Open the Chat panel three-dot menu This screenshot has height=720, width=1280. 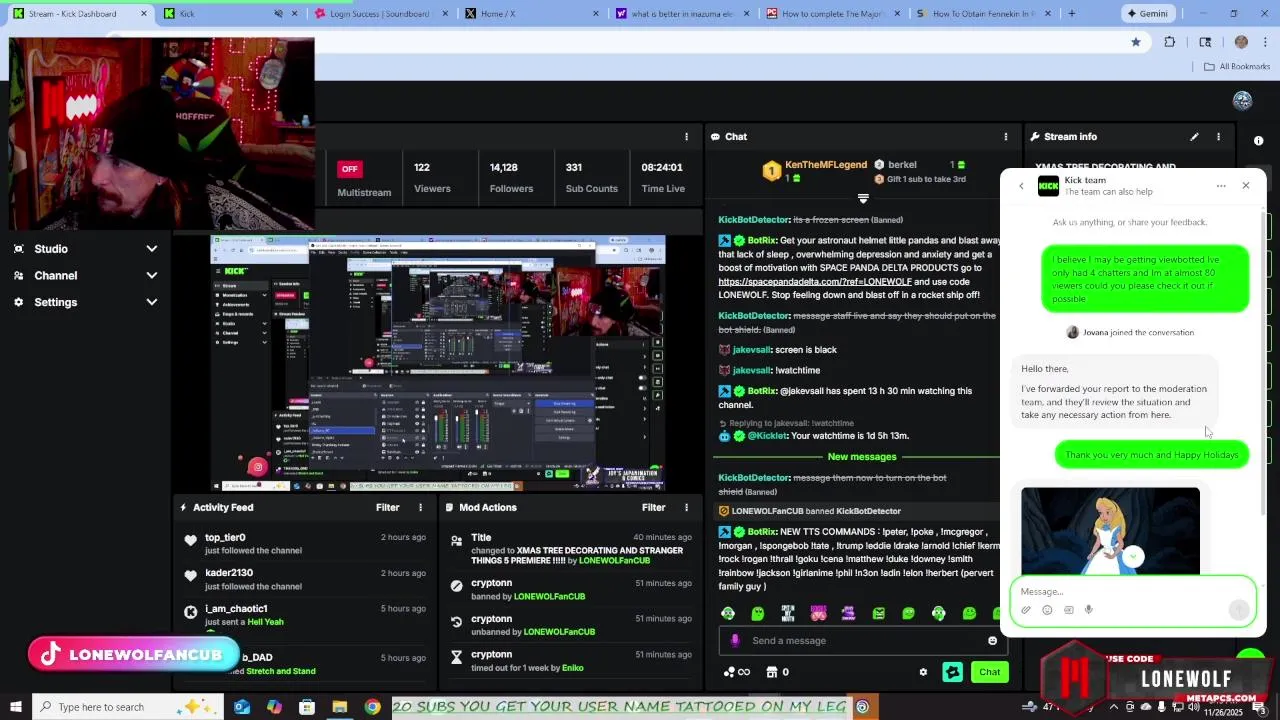point(1006,137)
